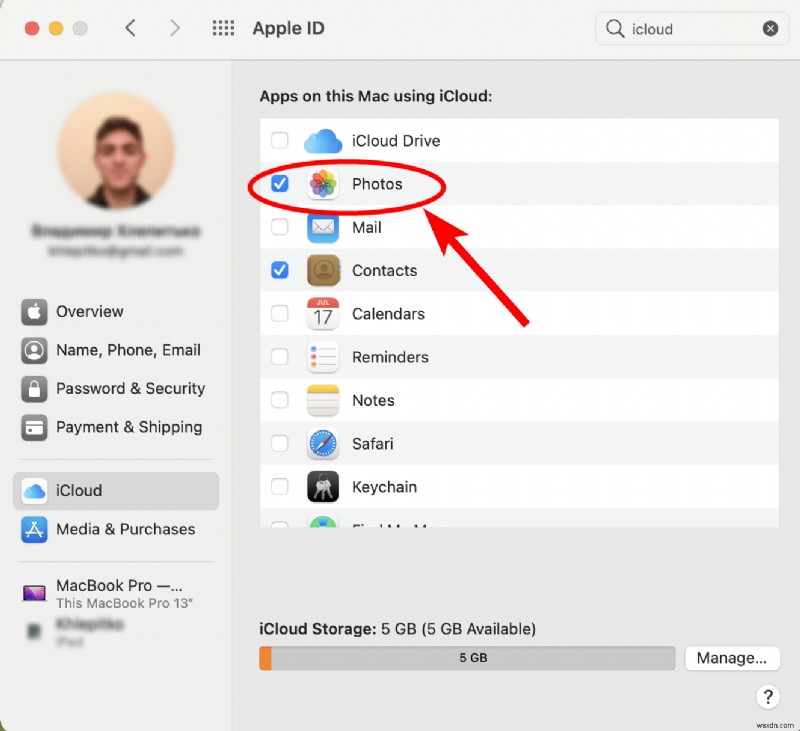The image size is (800, 731).
Task: Click the Media & Purchases App Store icon
Action: coord(34,530)
